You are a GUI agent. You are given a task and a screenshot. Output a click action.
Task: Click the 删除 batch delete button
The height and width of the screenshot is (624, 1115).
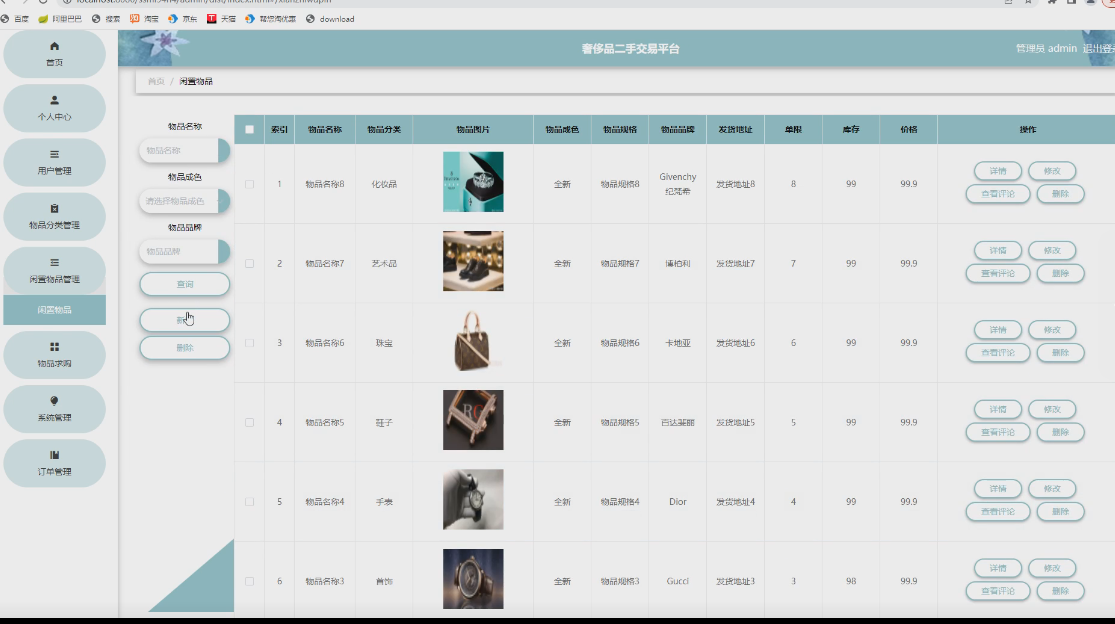point(184,348)
